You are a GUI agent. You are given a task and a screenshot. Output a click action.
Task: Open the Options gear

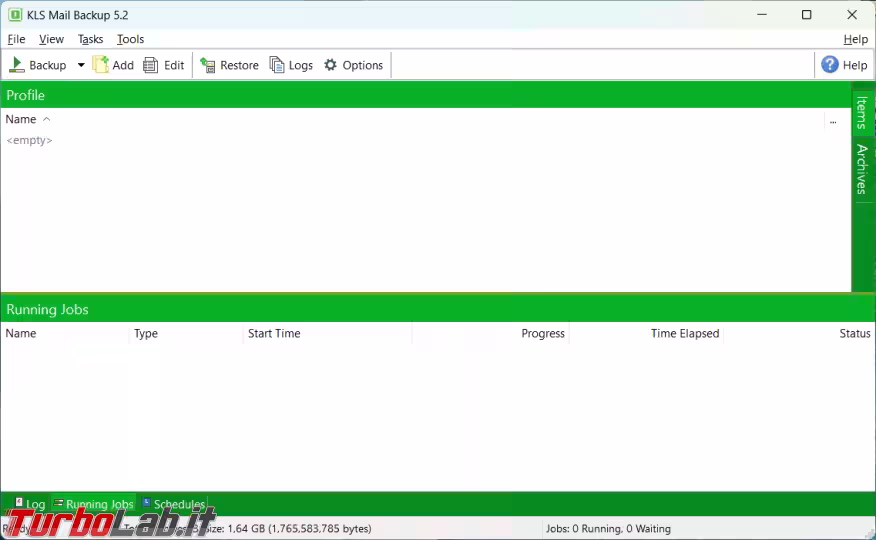(354, 65)
